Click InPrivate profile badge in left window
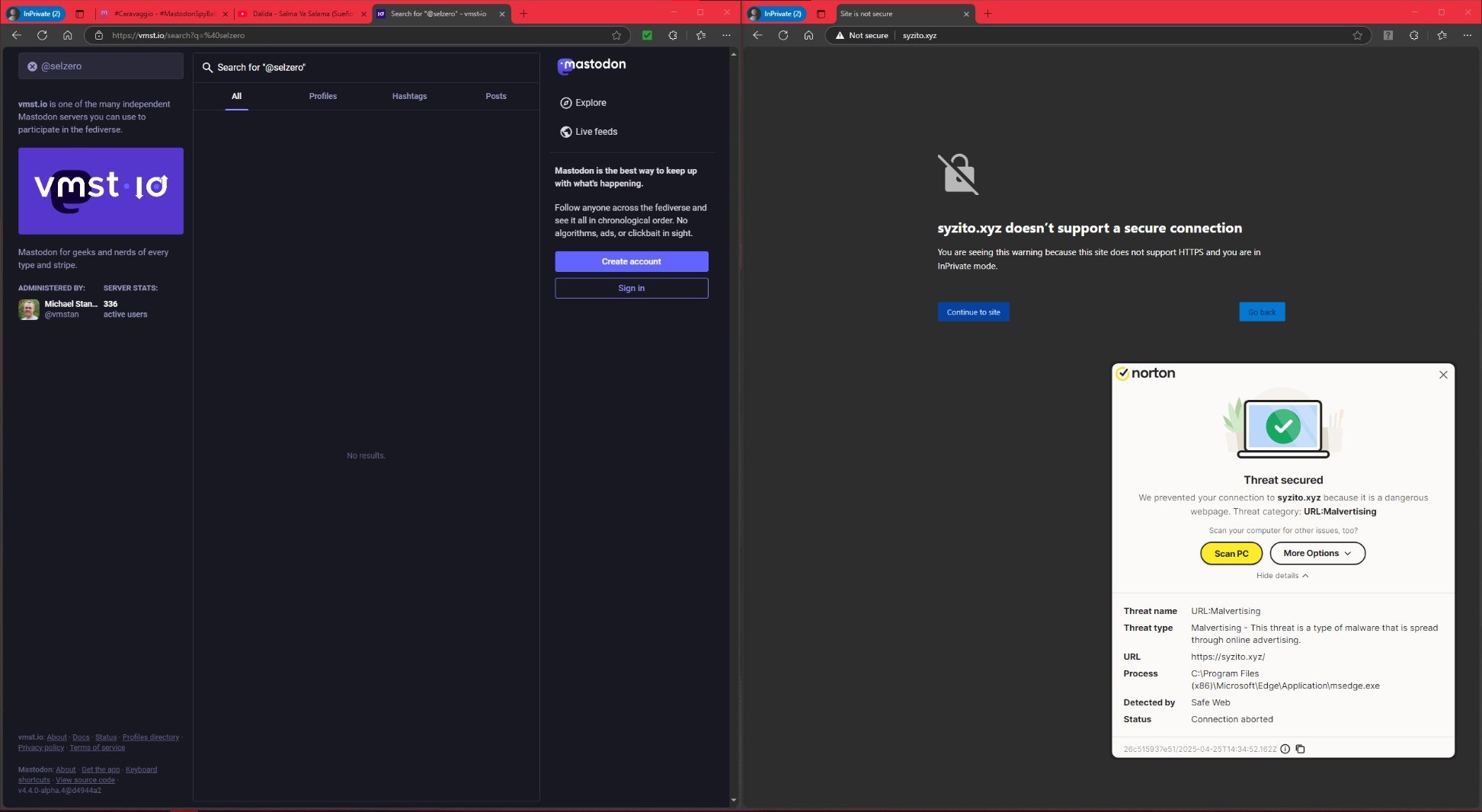Viewport: 1482px width, 812px height. pyautogui.click(x=35, y=14)
